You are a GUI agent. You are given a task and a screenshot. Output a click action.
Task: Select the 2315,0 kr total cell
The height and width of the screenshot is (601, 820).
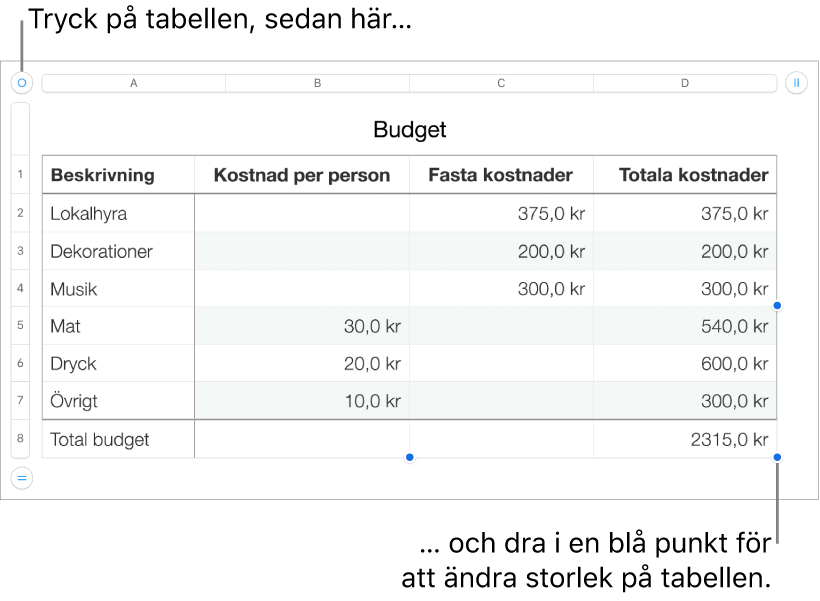click(x=685, y=439)
